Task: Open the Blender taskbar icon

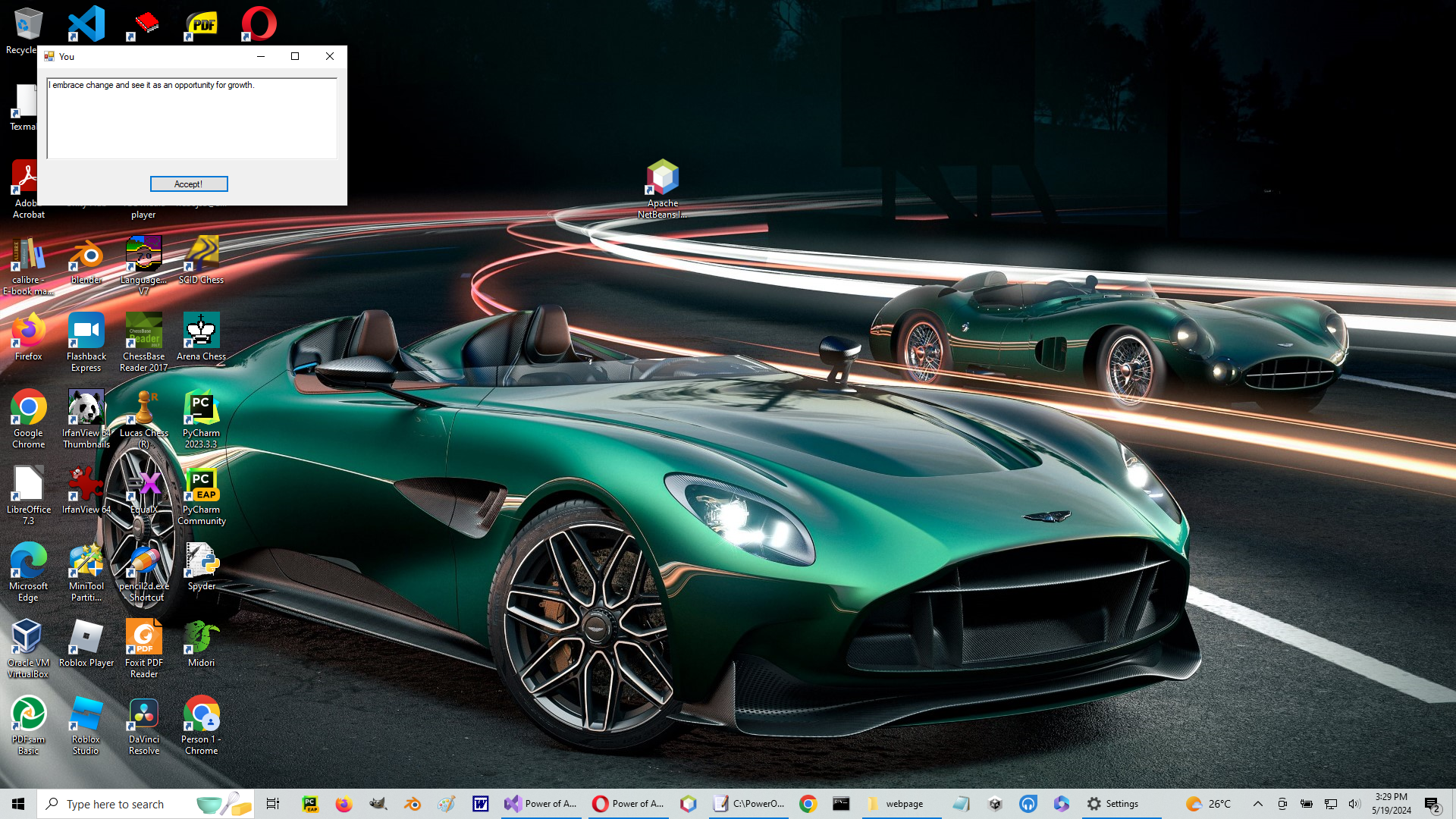Action: point(413,804)
